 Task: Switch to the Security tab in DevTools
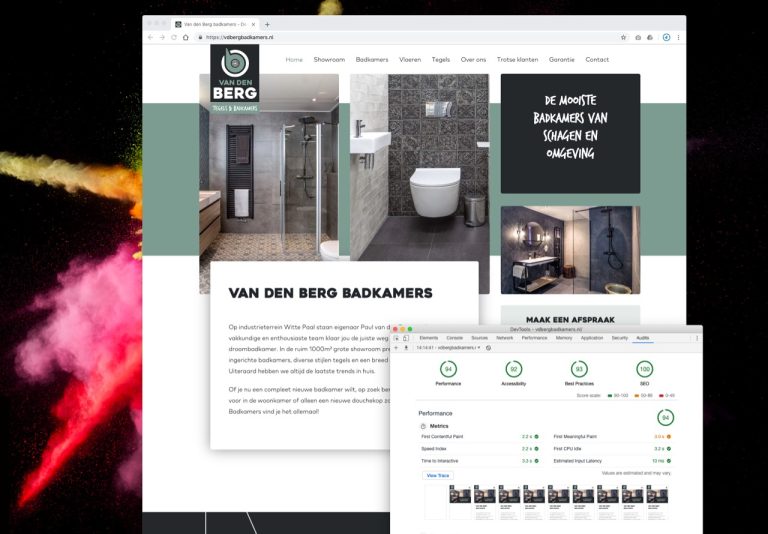620,338
